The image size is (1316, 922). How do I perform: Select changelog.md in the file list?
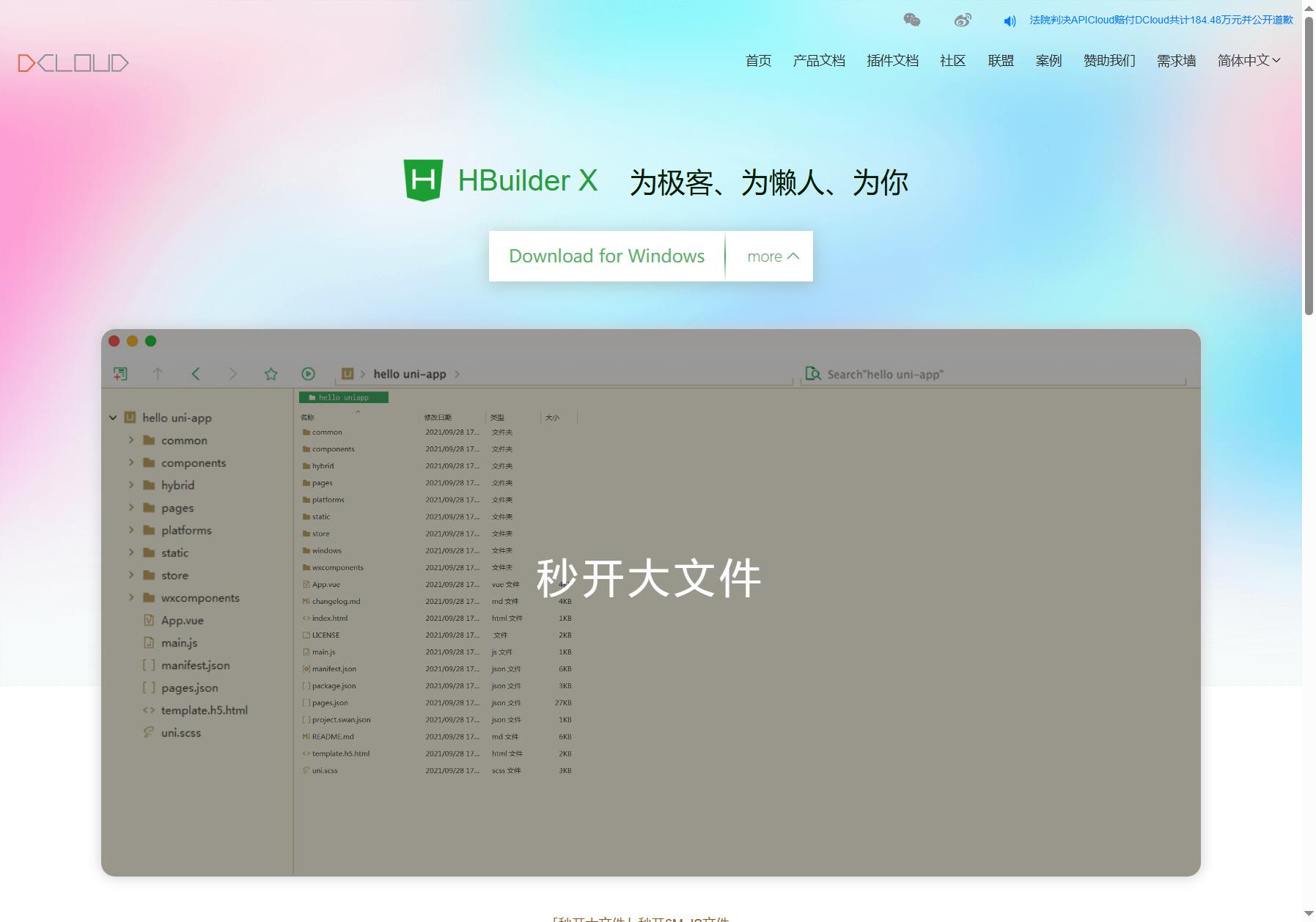(x=336, y=601)
